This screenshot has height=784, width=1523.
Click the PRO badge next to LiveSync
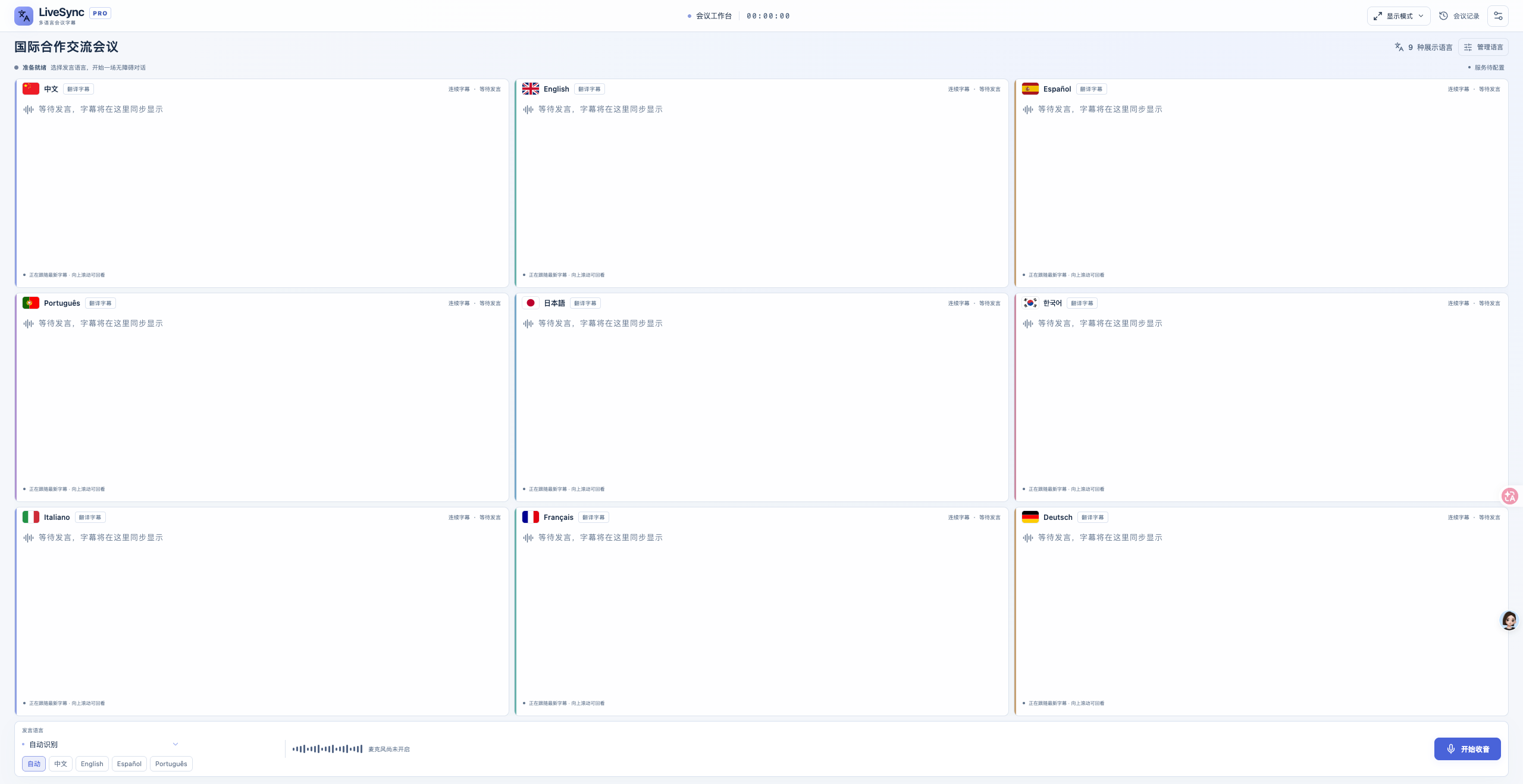click(100, 13)
